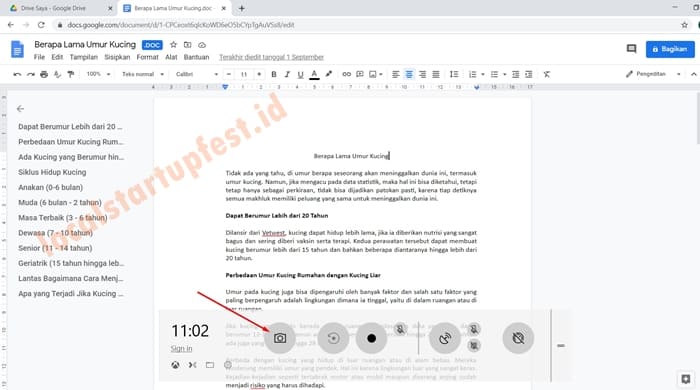Toggle the broadcast microphone mute icon
This screenshot has width=700, height=390.
coord(474,329)
